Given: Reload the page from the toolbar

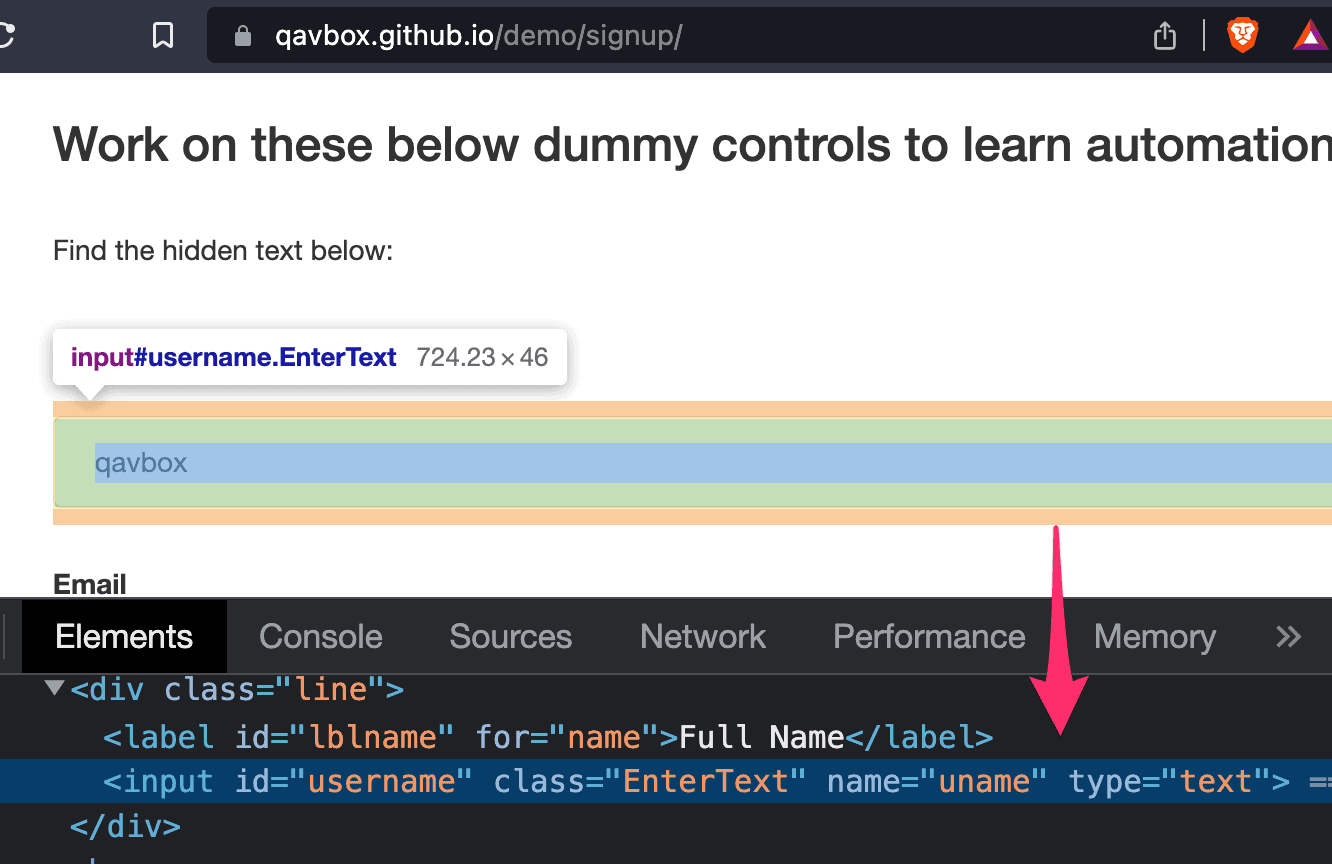Looking at the screenshot, I should click(x=6, y=34).
